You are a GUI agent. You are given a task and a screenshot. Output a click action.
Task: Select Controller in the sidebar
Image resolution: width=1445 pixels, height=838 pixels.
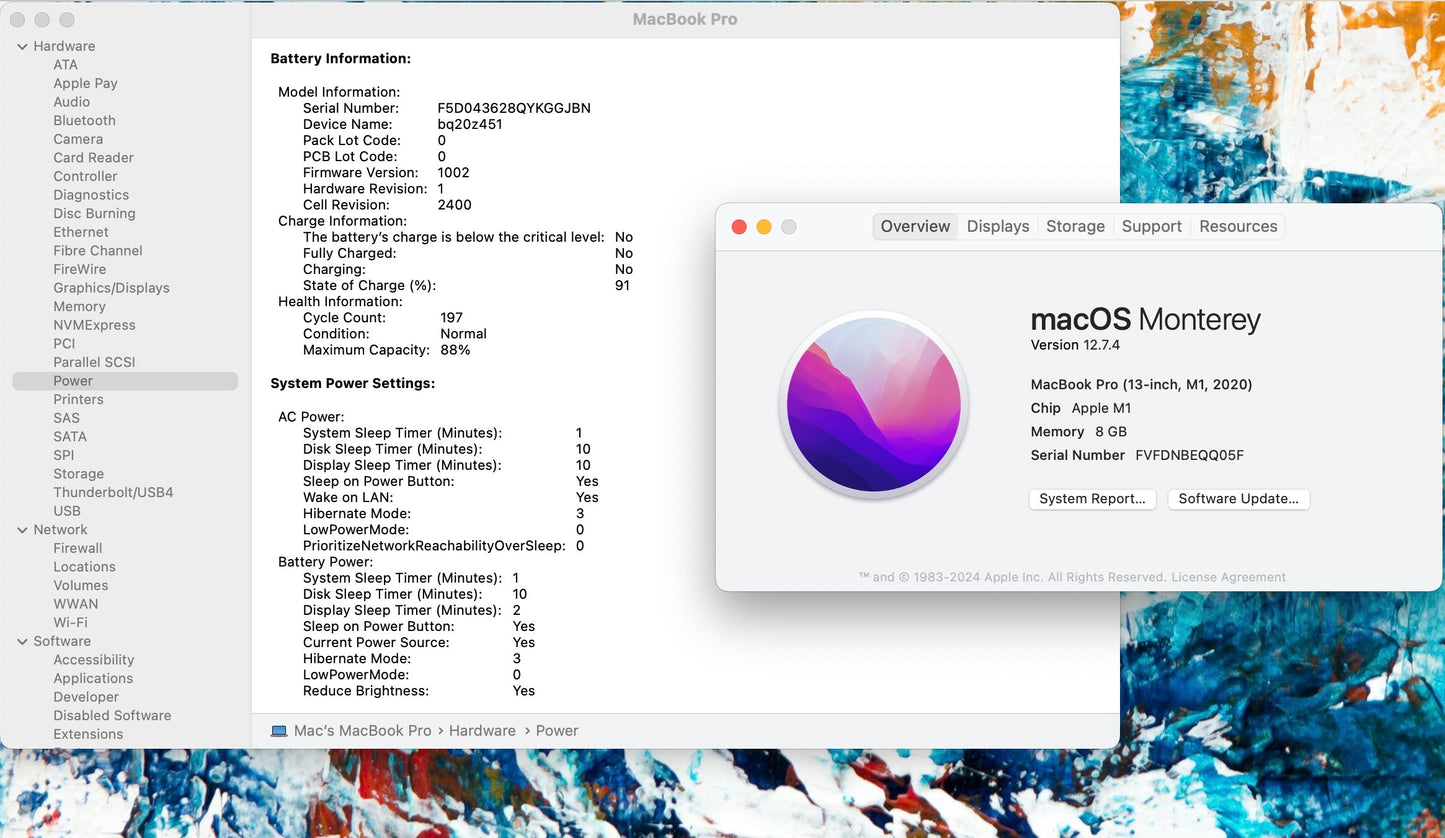click(85, 176)
